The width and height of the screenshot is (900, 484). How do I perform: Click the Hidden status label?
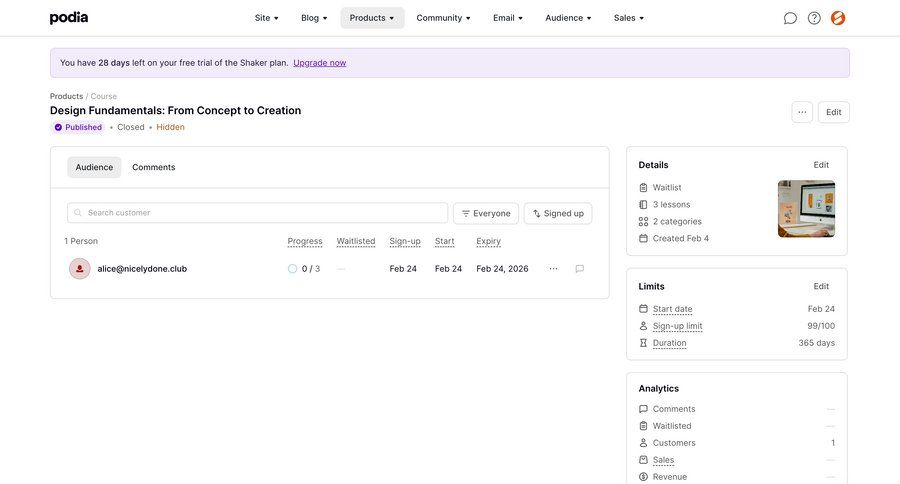click(x=170, y=127)
